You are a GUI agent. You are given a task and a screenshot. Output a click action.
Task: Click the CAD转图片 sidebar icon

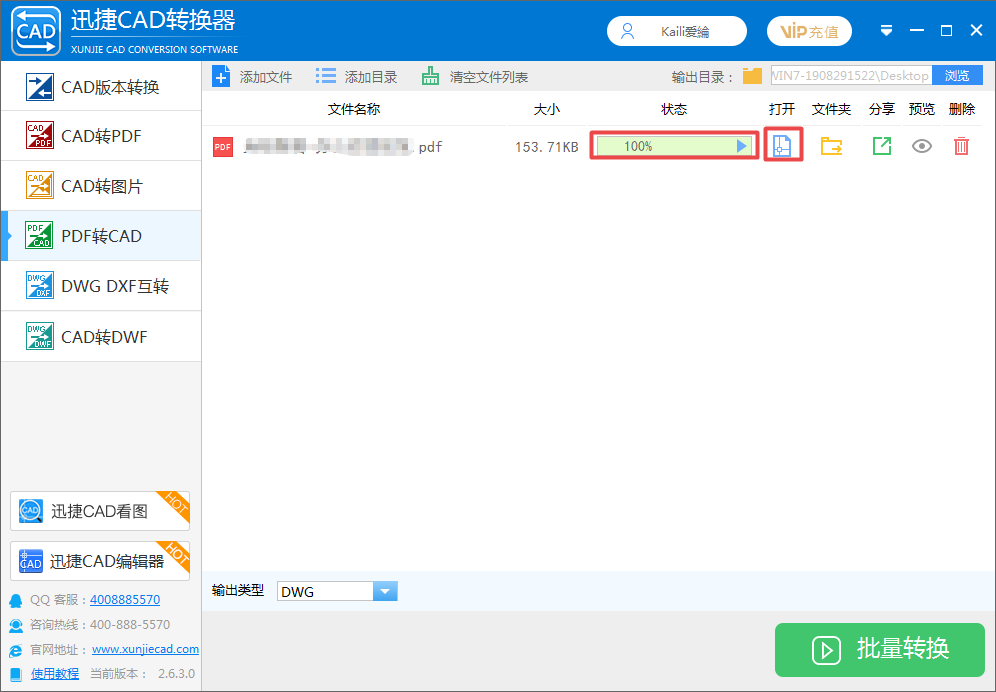coord(39,185)
